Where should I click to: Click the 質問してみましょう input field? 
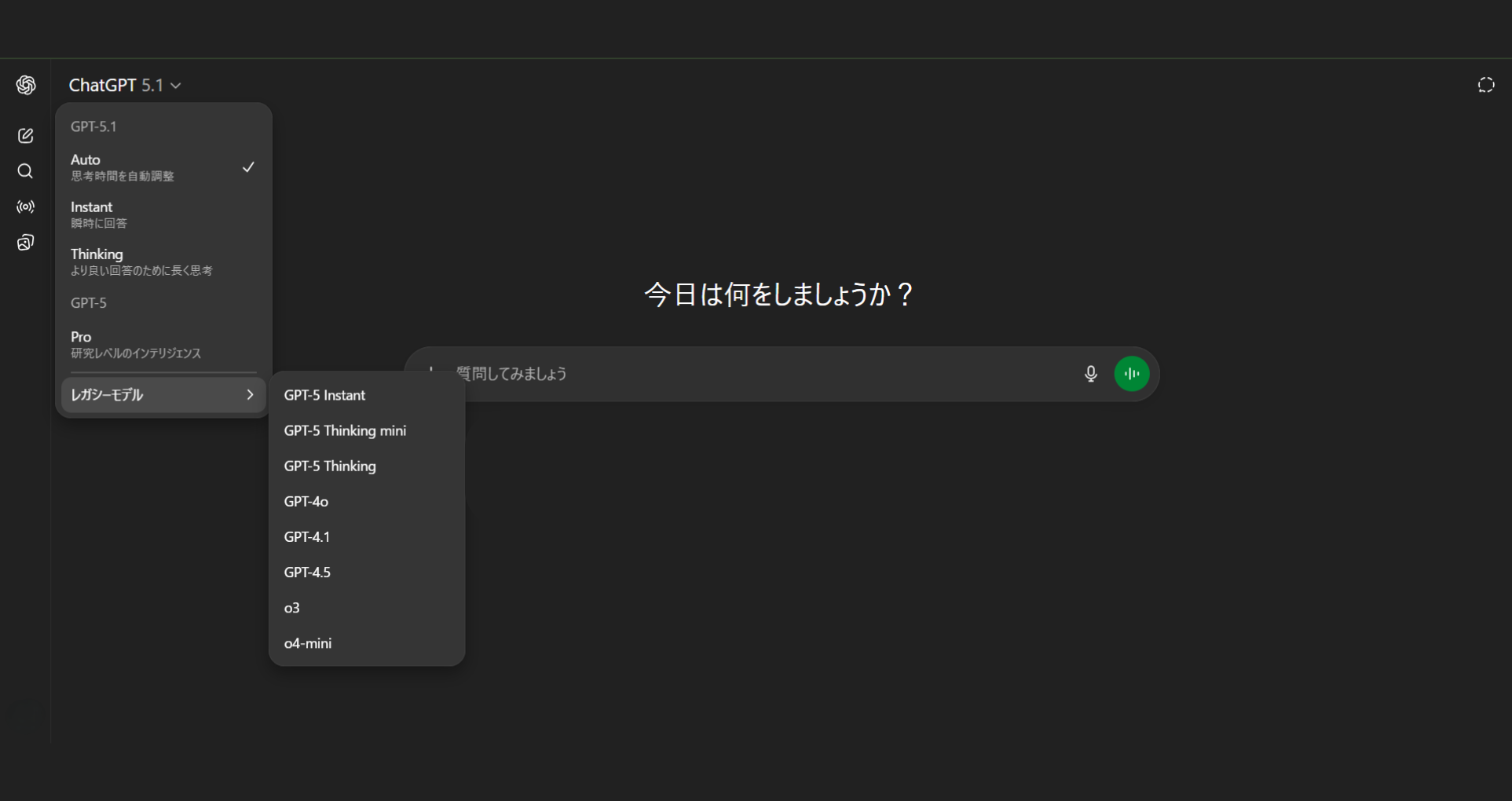(x=746, y=374)
